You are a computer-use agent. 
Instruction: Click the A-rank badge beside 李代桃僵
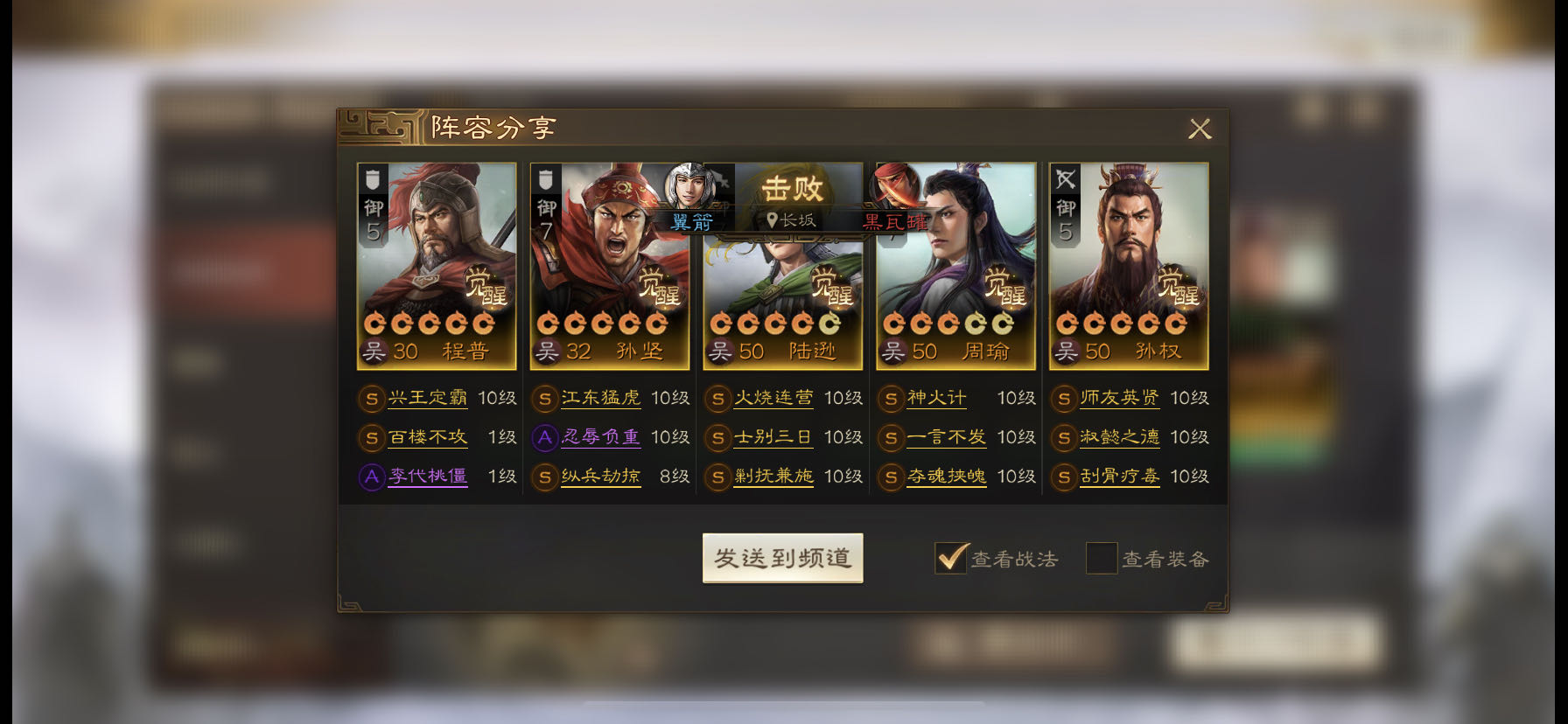pos(371,477)
